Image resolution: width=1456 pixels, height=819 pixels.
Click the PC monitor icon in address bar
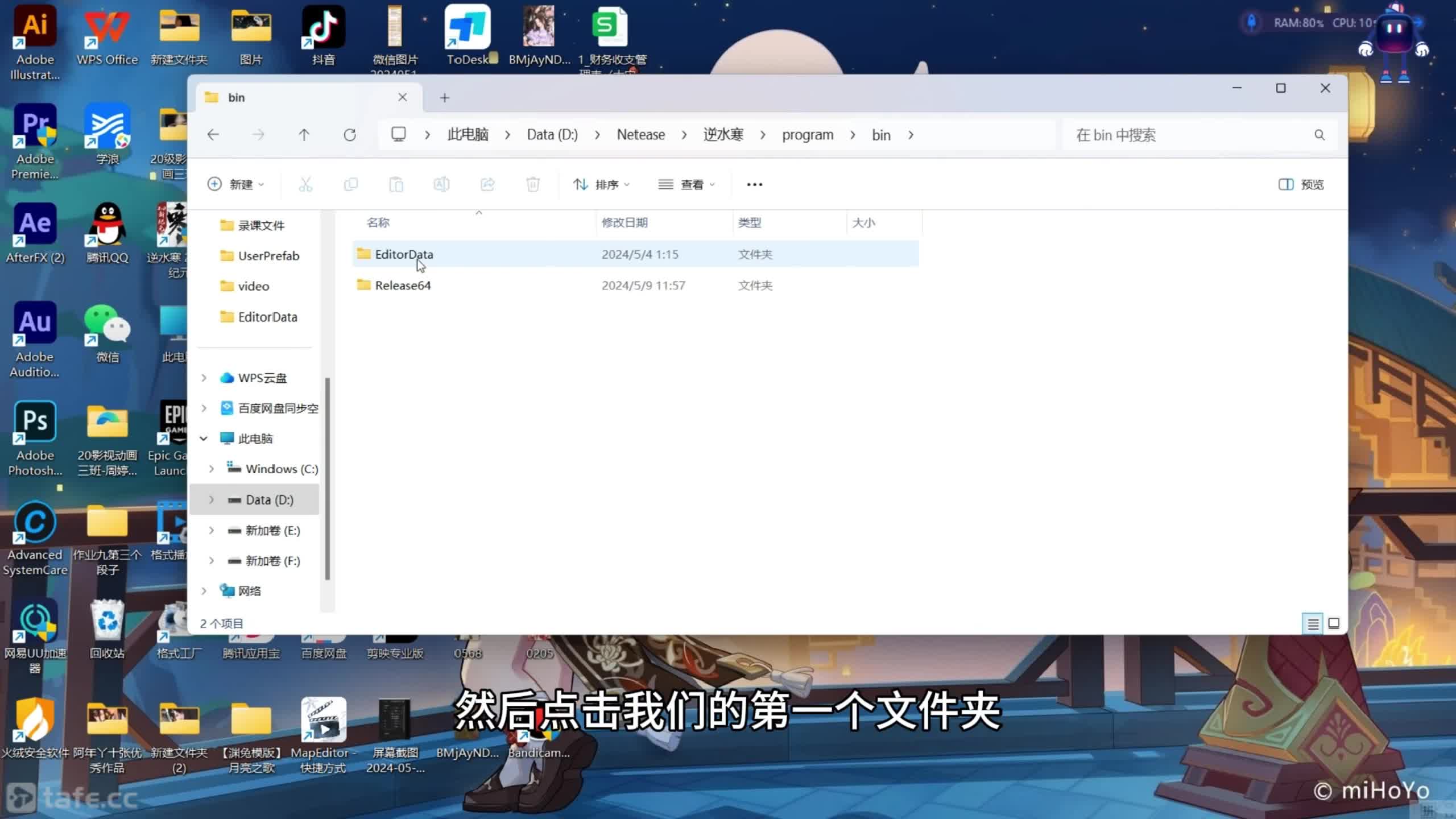tap(399, 134)
